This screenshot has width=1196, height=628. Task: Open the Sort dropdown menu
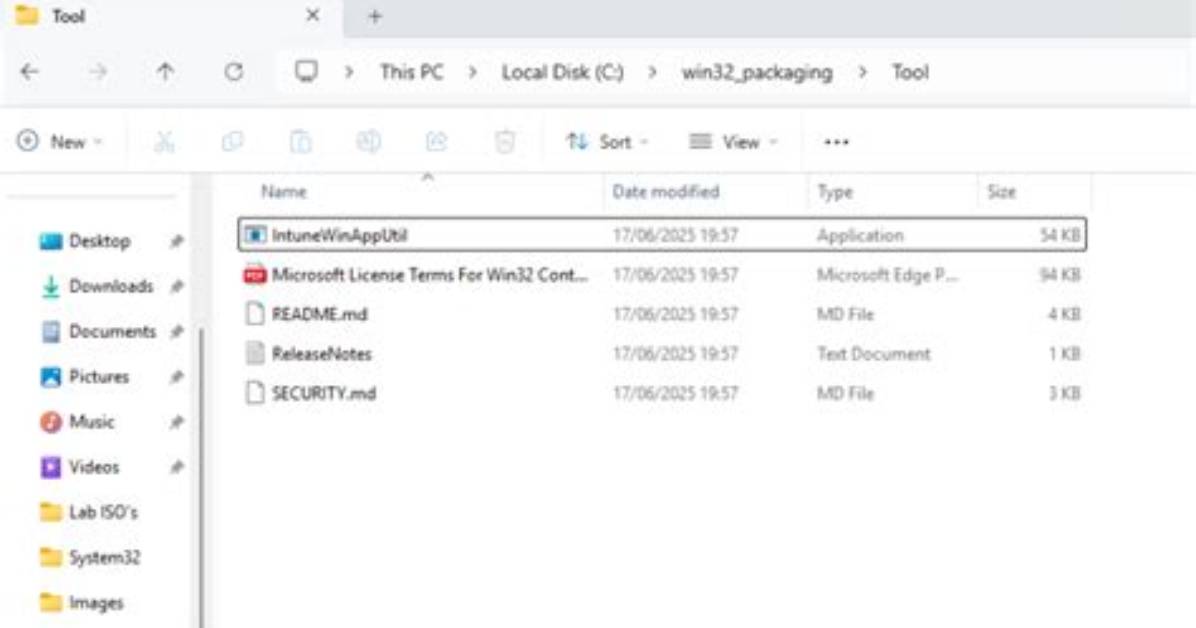607,142
